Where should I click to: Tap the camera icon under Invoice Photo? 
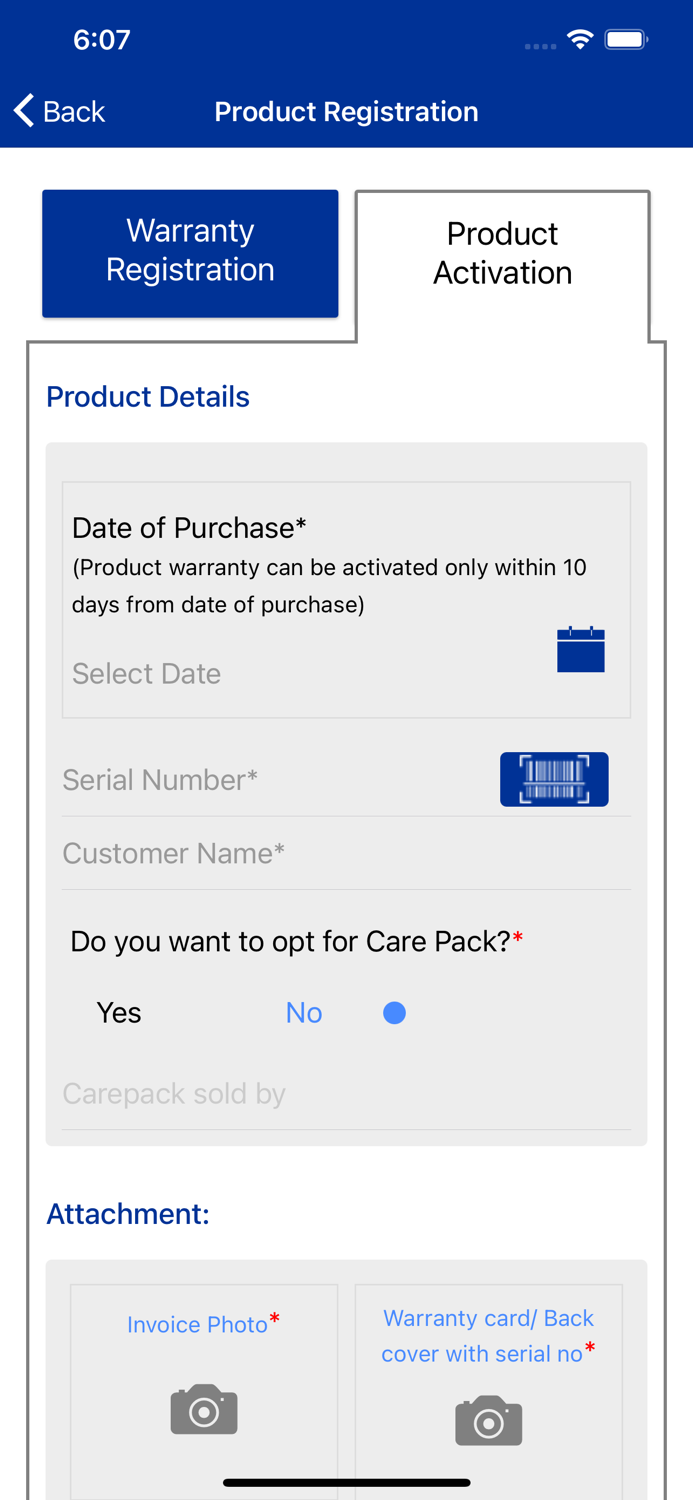[x=203, y=1410]
